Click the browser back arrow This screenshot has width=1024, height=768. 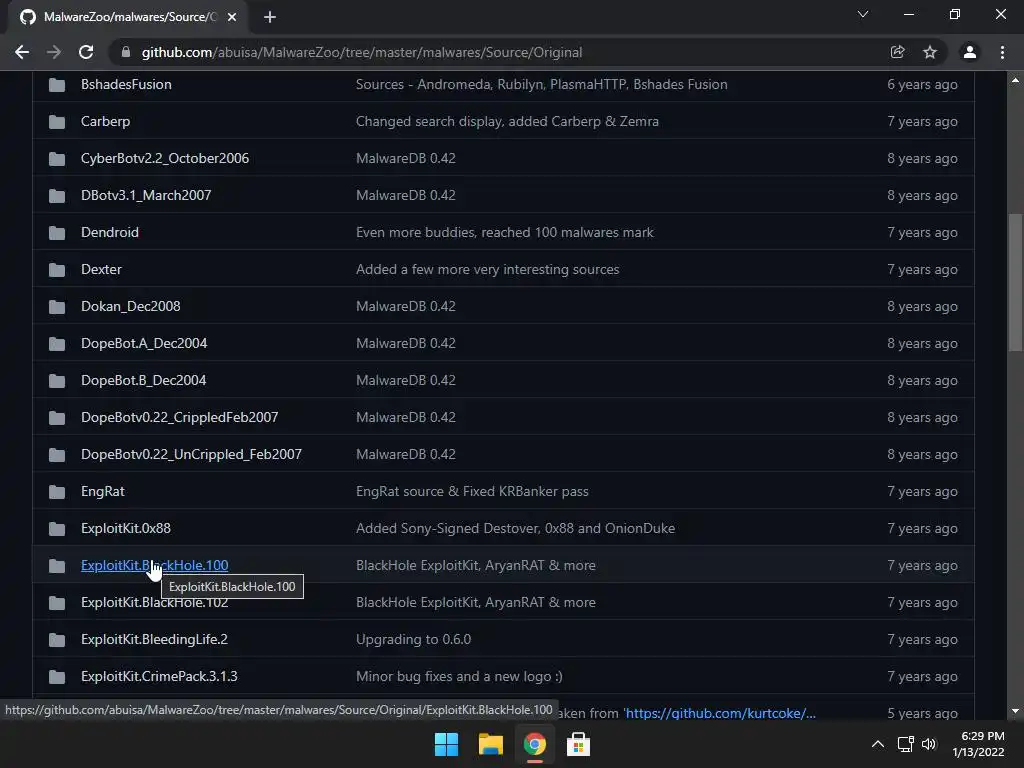[22, 52]
